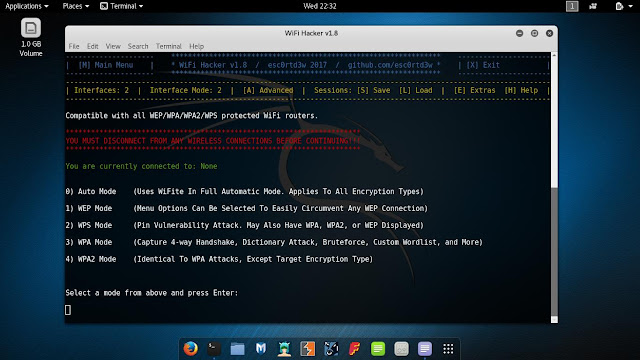Image resolution: width=640 pixels, height=360 pixels.
Task: Expand the Applications menu in top bar
Action: [x=27, y=6]
